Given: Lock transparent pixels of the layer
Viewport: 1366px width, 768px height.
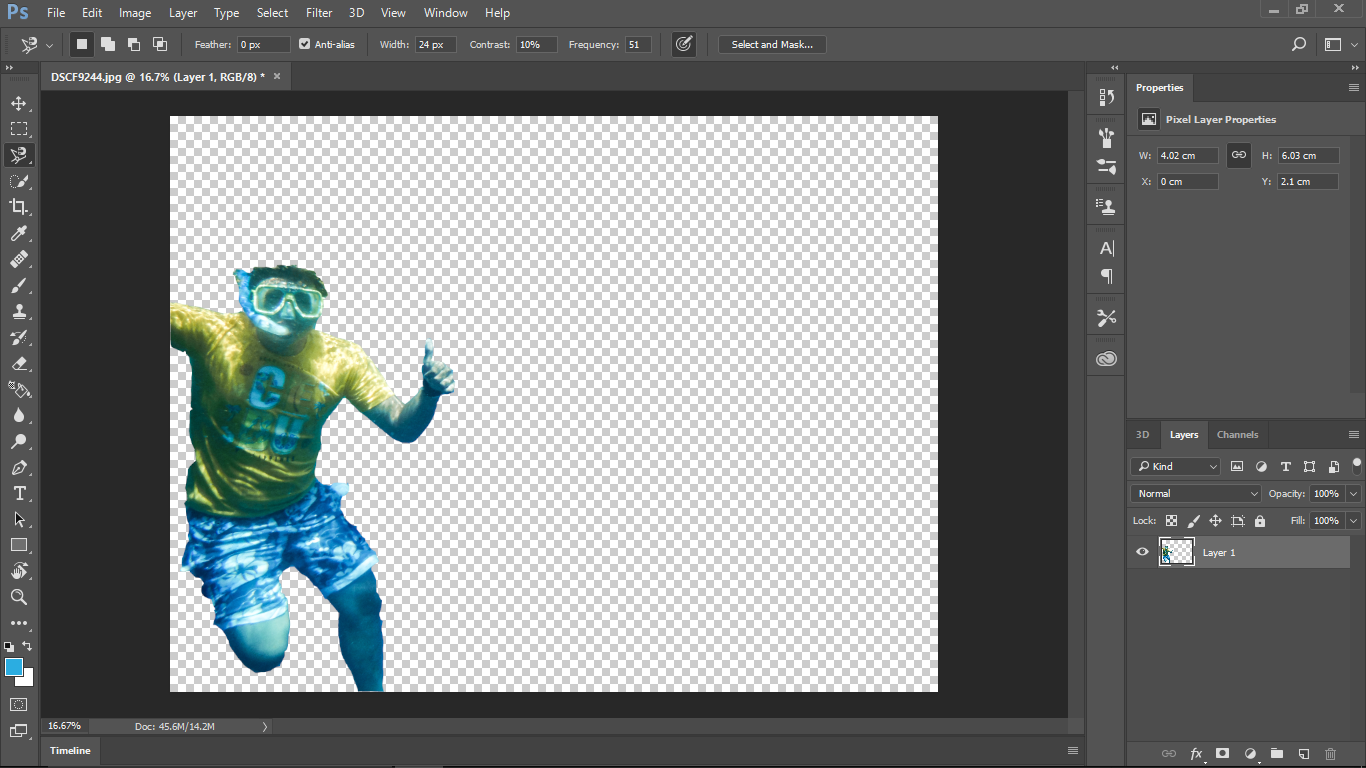Looking at the screenshot, I should [x=1171, y=521].
